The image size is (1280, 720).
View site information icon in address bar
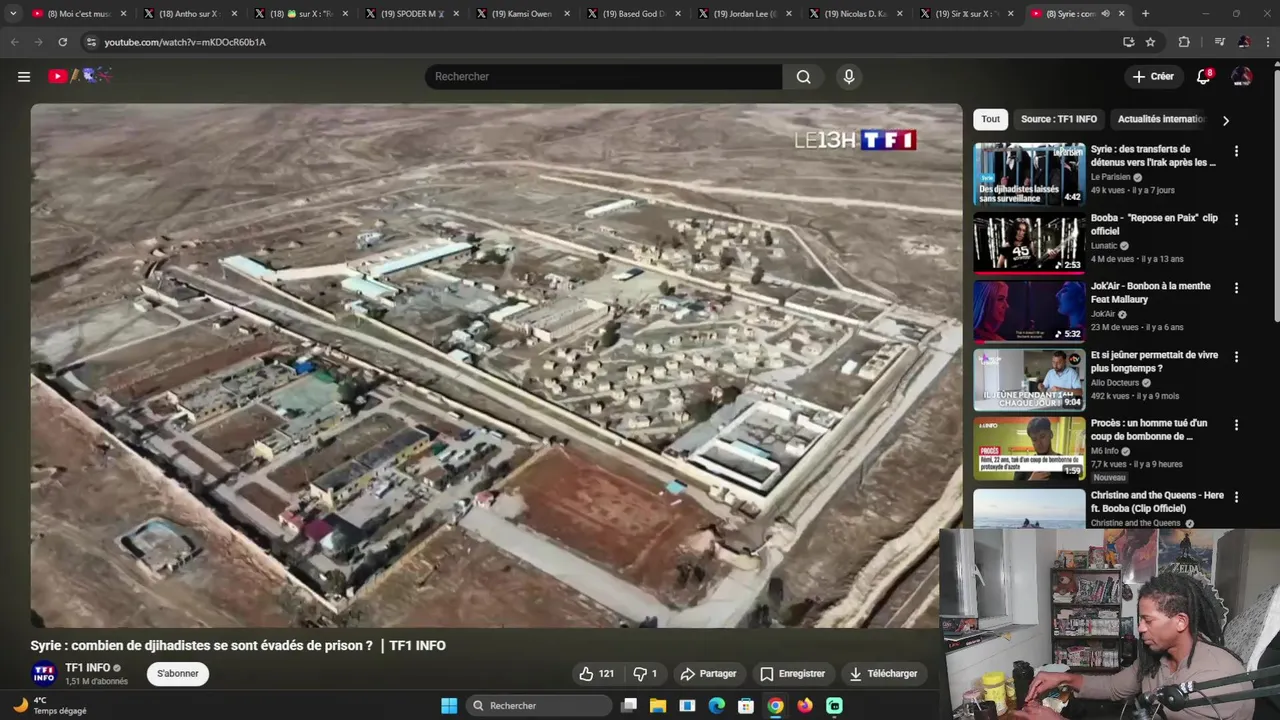coord(91,42)
